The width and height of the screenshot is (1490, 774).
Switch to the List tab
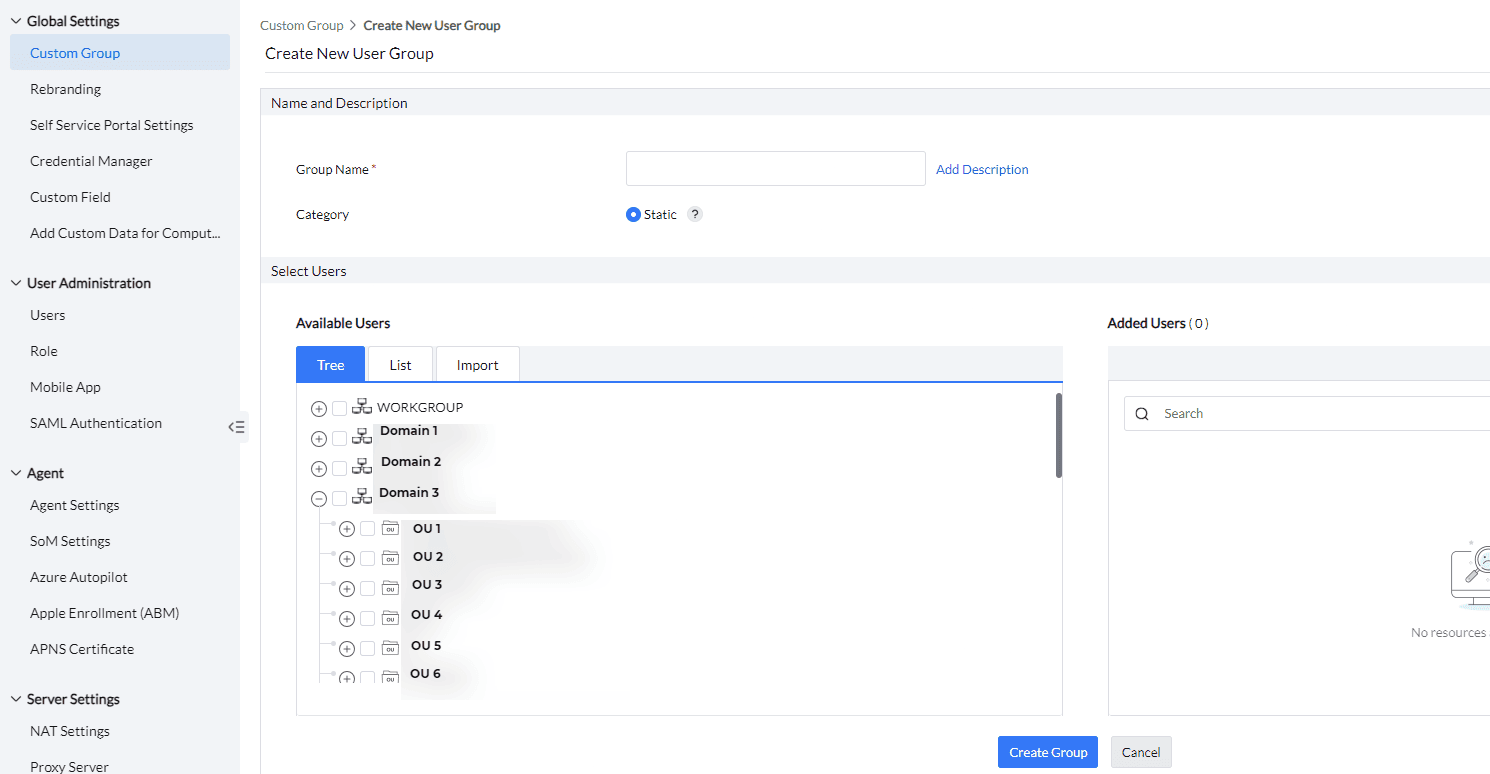[x=400, y=364]
